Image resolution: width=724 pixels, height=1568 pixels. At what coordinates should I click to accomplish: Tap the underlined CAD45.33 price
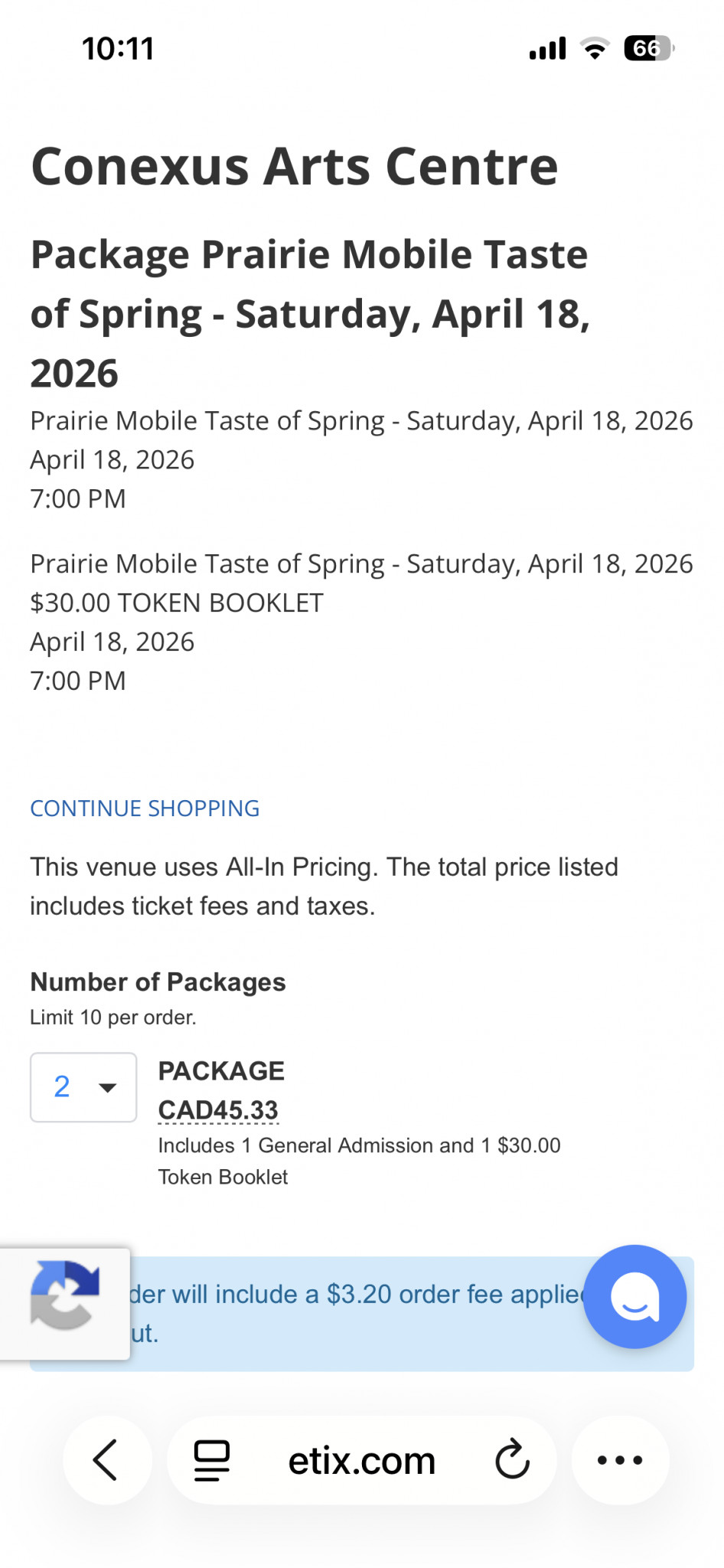[x=218, y=1110]
